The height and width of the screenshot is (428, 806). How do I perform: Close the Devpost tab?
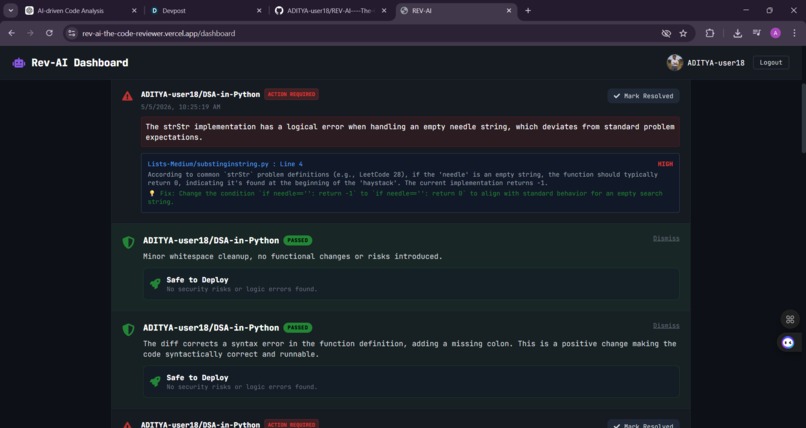[x=259, y=11]
